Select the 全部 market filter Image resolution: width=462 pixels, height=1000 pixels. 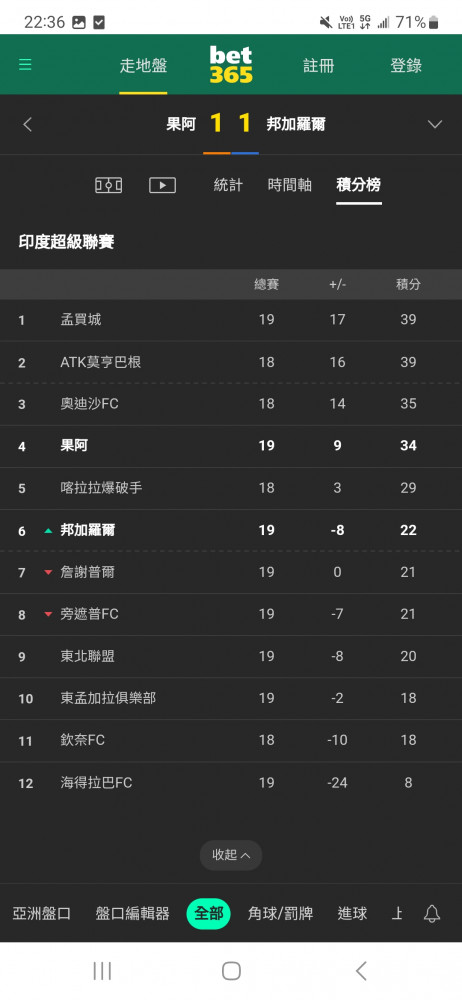pos(209,914)
